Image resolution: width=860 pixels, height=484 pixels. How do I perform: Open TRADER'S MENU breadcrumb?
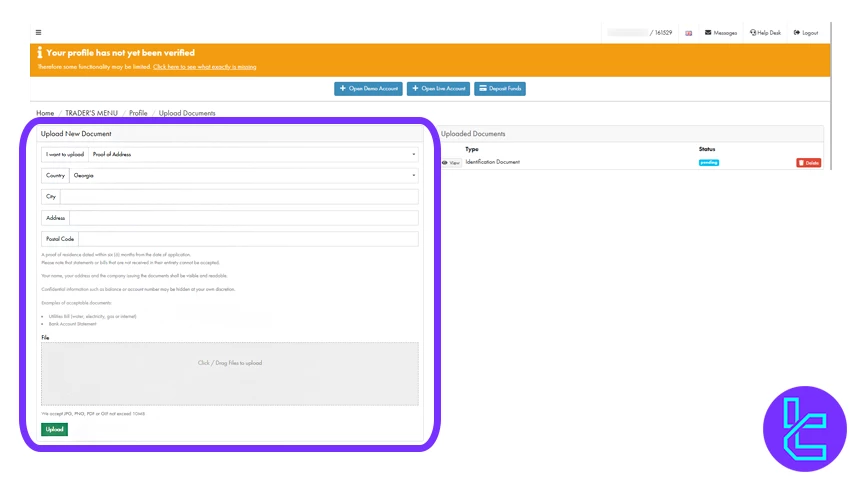[92, 113]
